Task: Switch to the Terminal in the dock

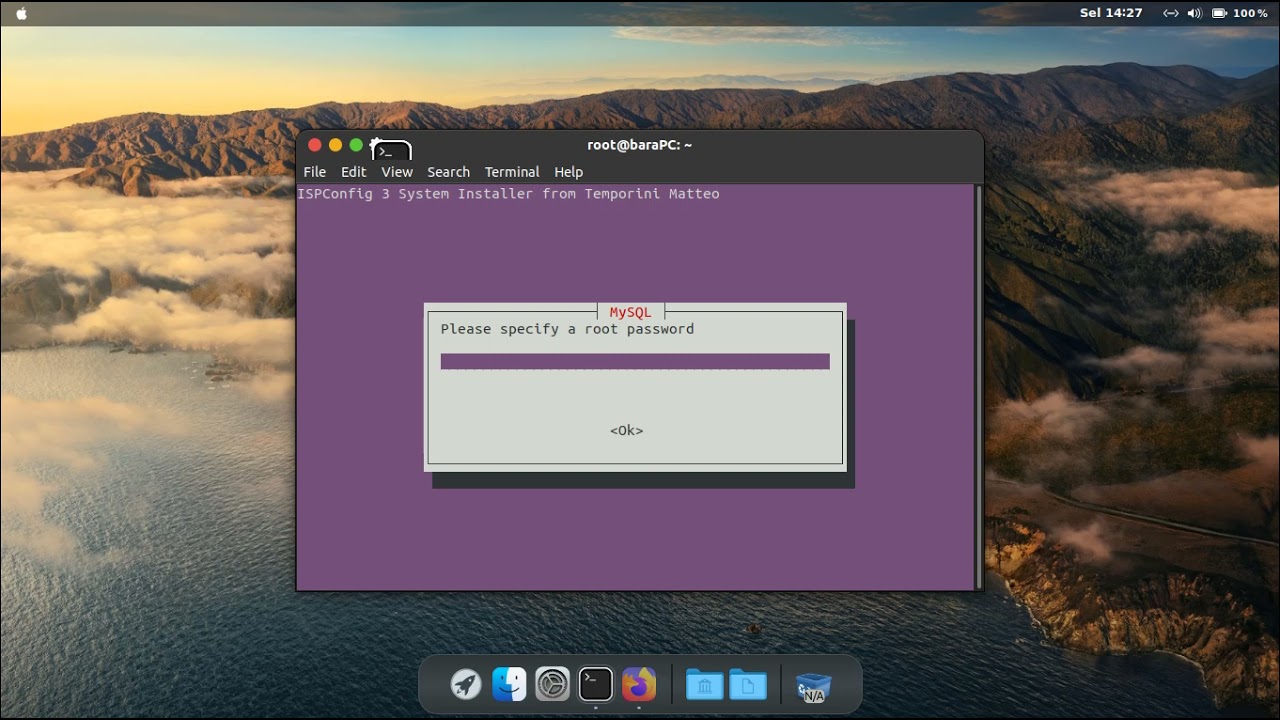Action: (596, 684)
